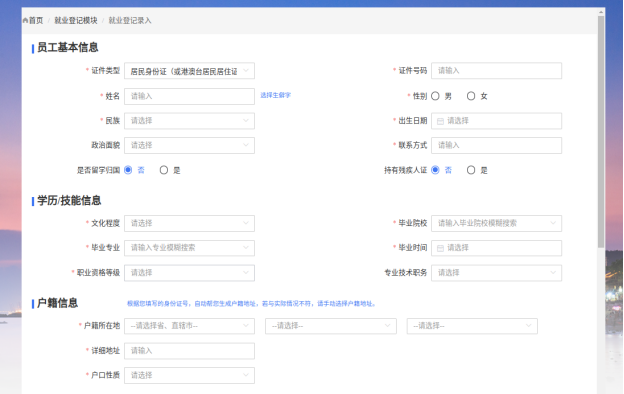Open calendar icon in 出生日期 field

tap(440, 121)
